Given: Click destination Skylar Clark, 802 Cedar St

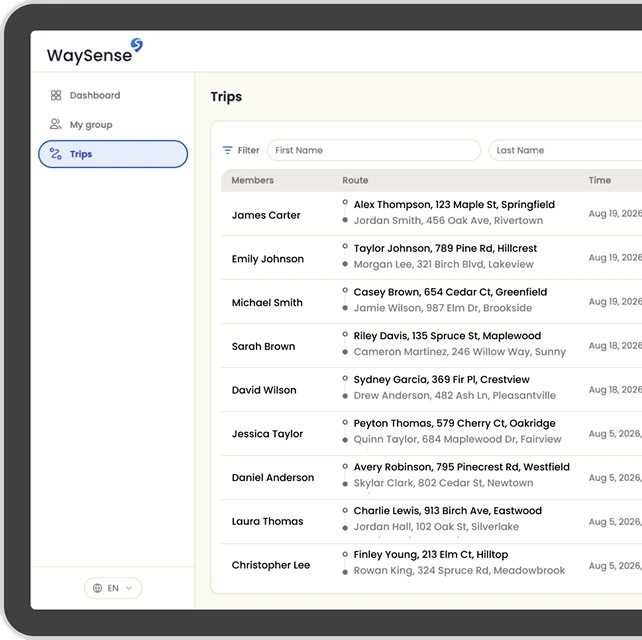Looking at the screenshot, I should click(443, 483).
